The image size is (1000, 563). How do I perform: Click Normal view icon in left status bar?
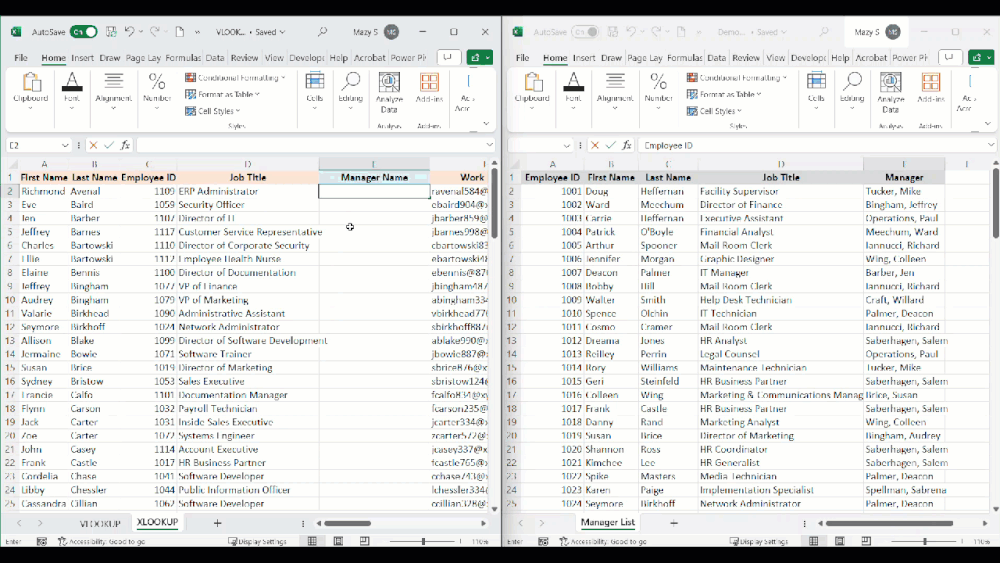pos(312,541)
